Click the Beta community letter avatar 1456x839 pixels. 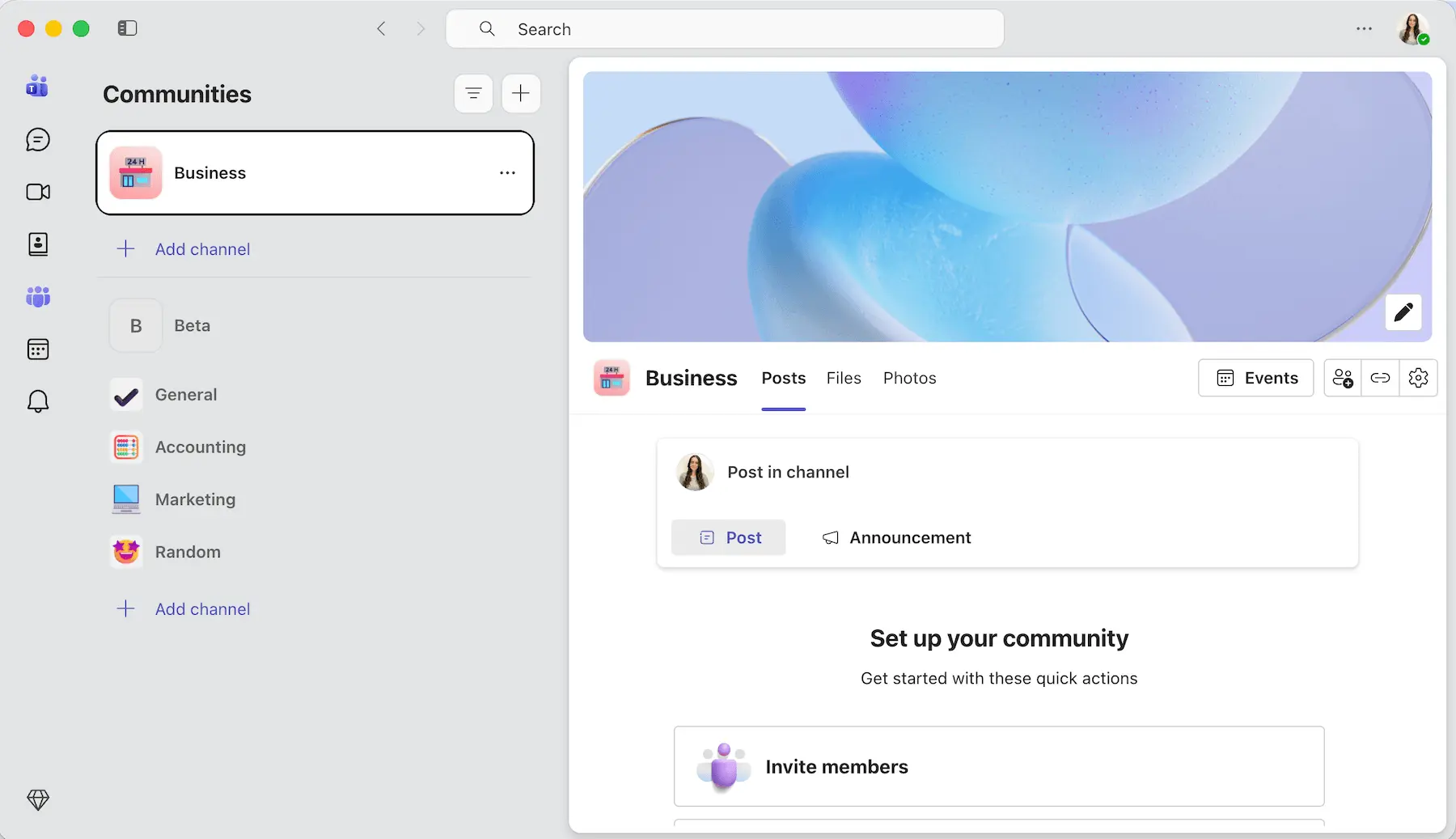point(136,325)
